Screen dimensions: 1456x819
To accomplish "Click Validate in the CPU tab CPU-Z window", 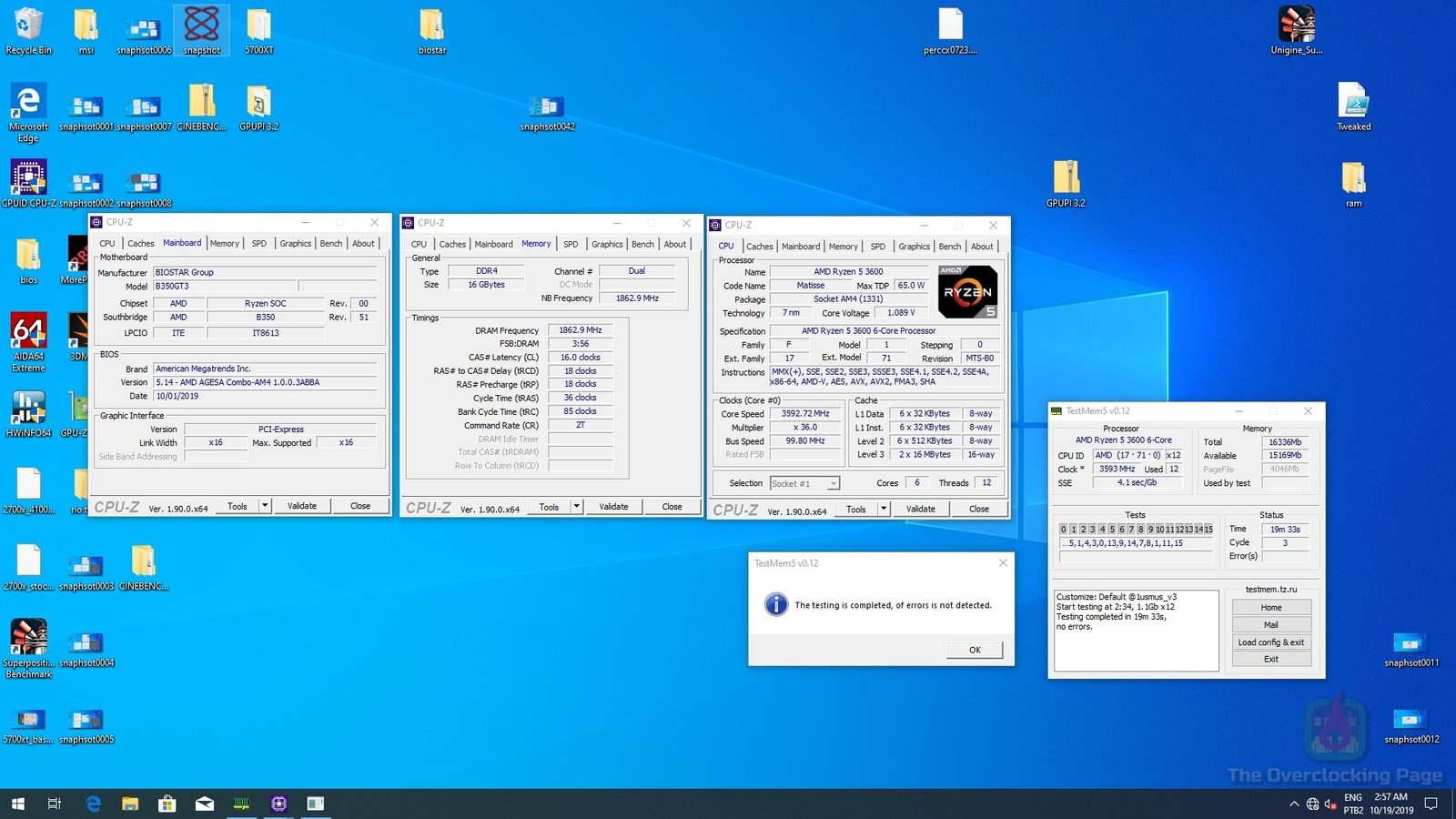I will point(920,510).
